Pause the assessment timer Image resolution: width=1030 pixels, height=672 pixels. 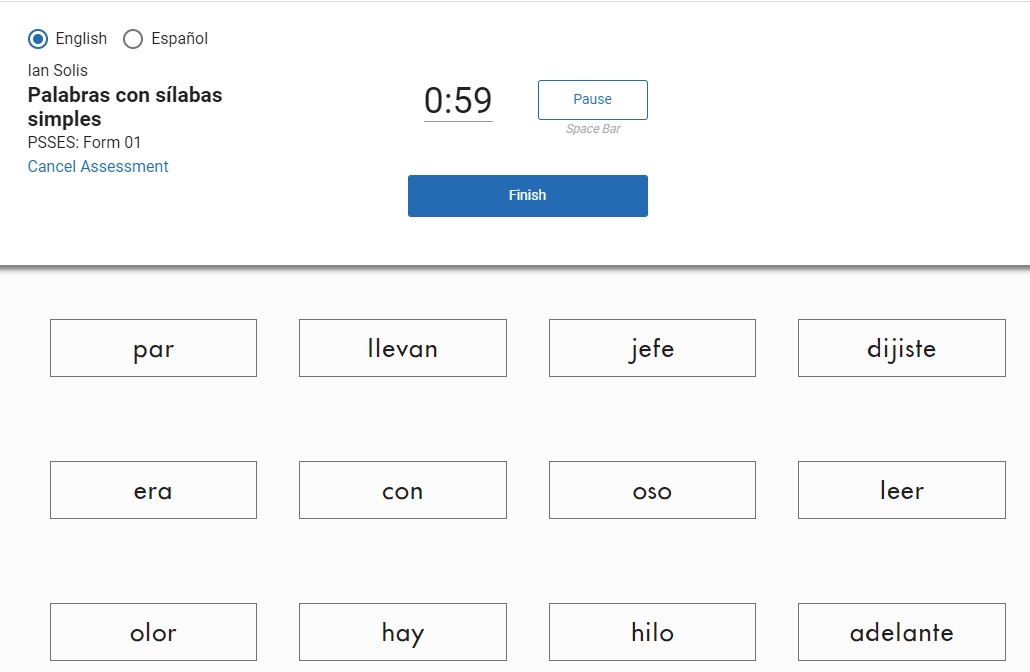pos(592,100)
